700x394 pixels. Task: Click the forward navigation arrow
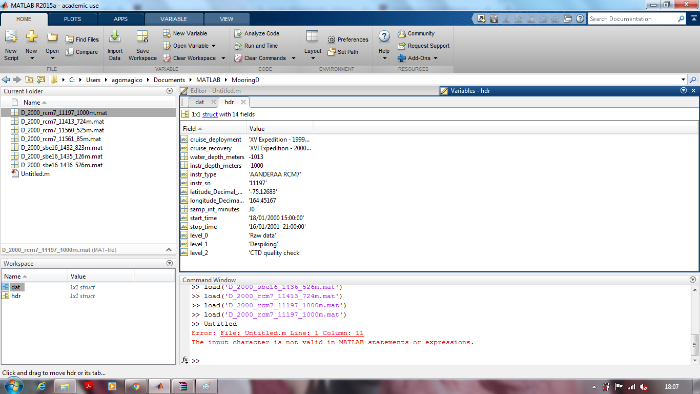pyautogui.click(x=17, y=79)
